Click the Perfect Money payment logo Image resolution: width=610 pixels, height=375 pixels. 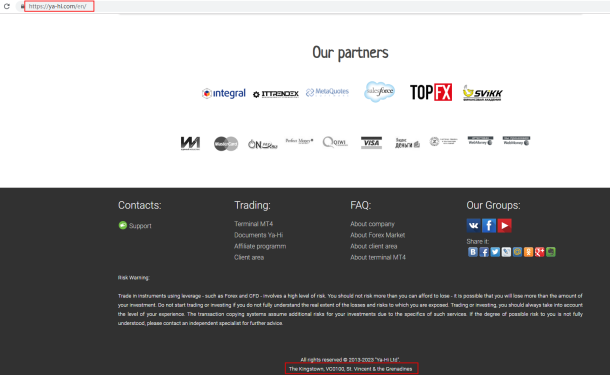[299, 141]
